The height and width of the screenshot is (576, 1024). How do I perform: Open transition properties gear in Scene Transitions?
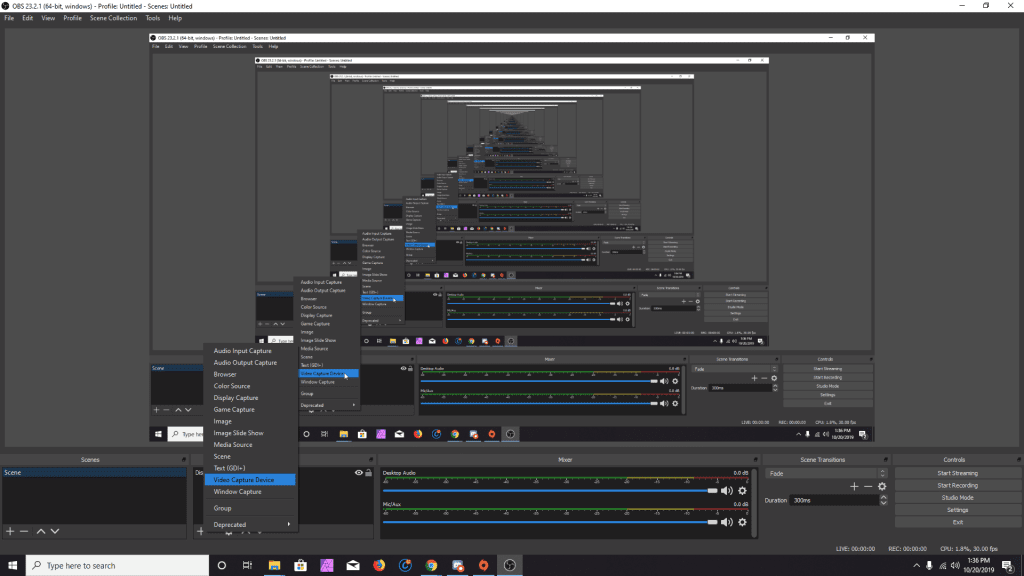[882, 486]
